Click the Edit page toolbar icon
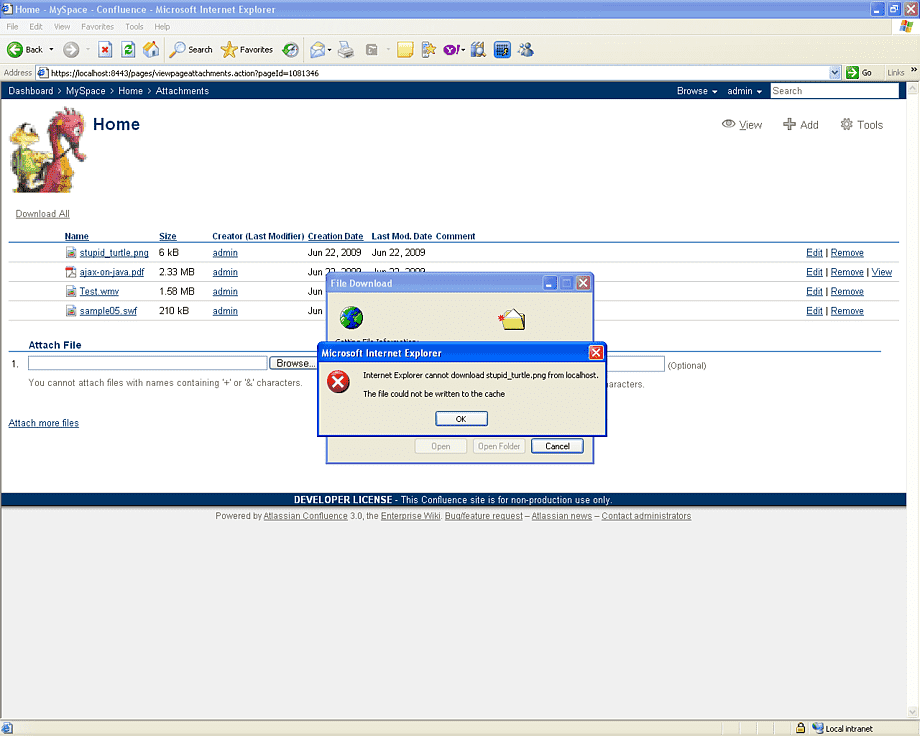 coord(371,50)
